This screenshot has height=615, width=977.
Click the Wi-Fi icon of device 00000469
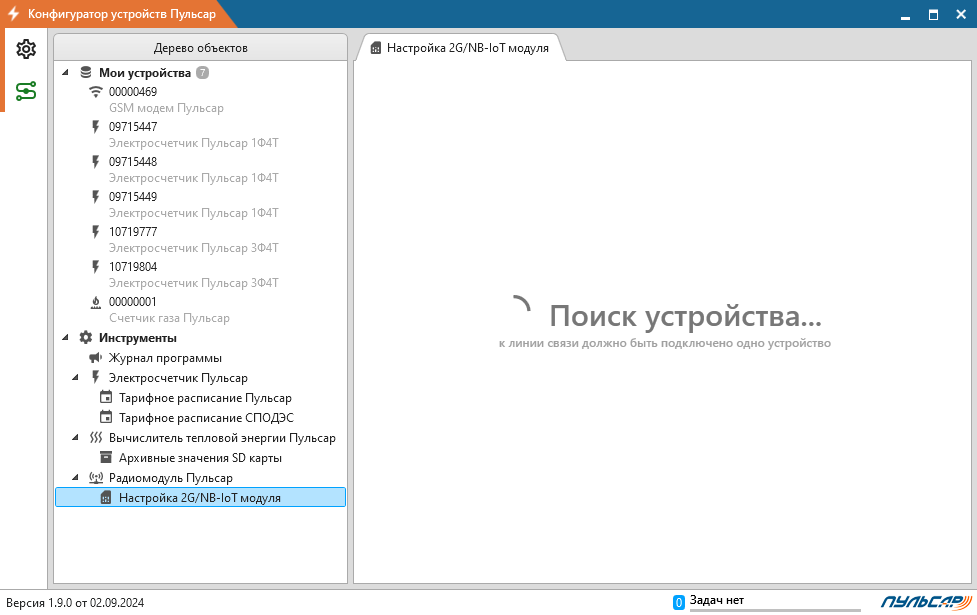pos(95,92)
